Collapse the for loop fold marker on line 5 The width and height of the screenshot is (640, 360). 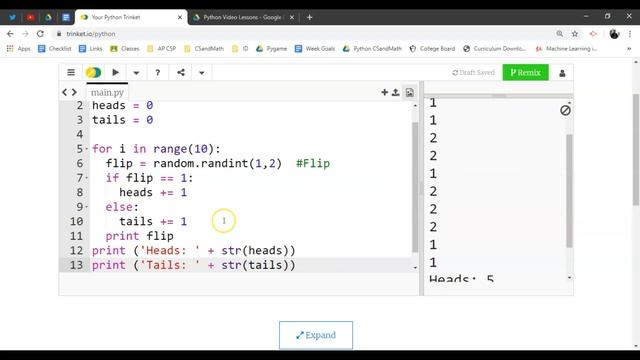point(87,149)
